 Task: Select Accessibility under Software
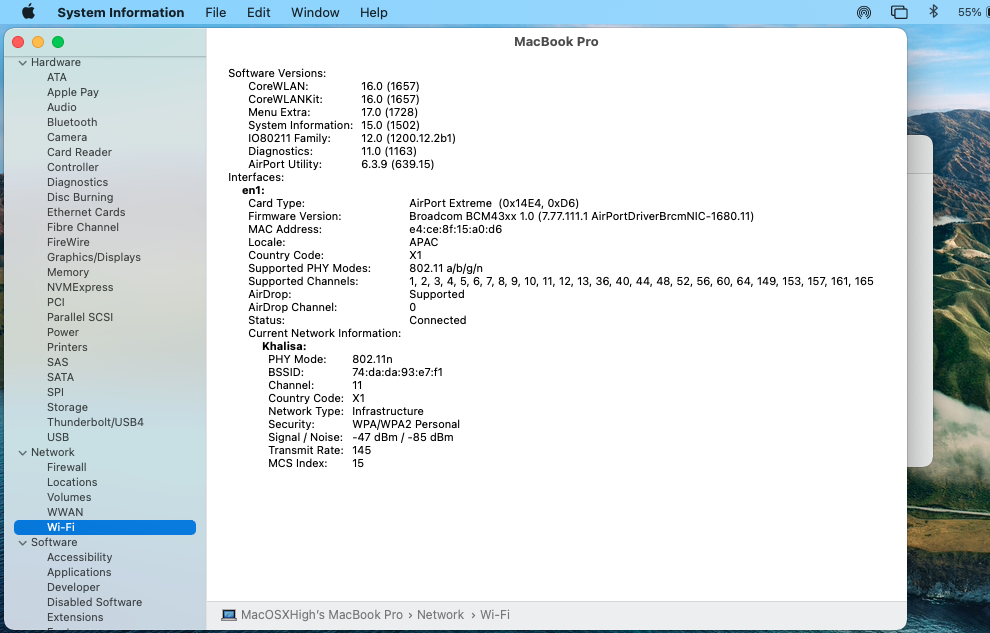pos(80,558)
